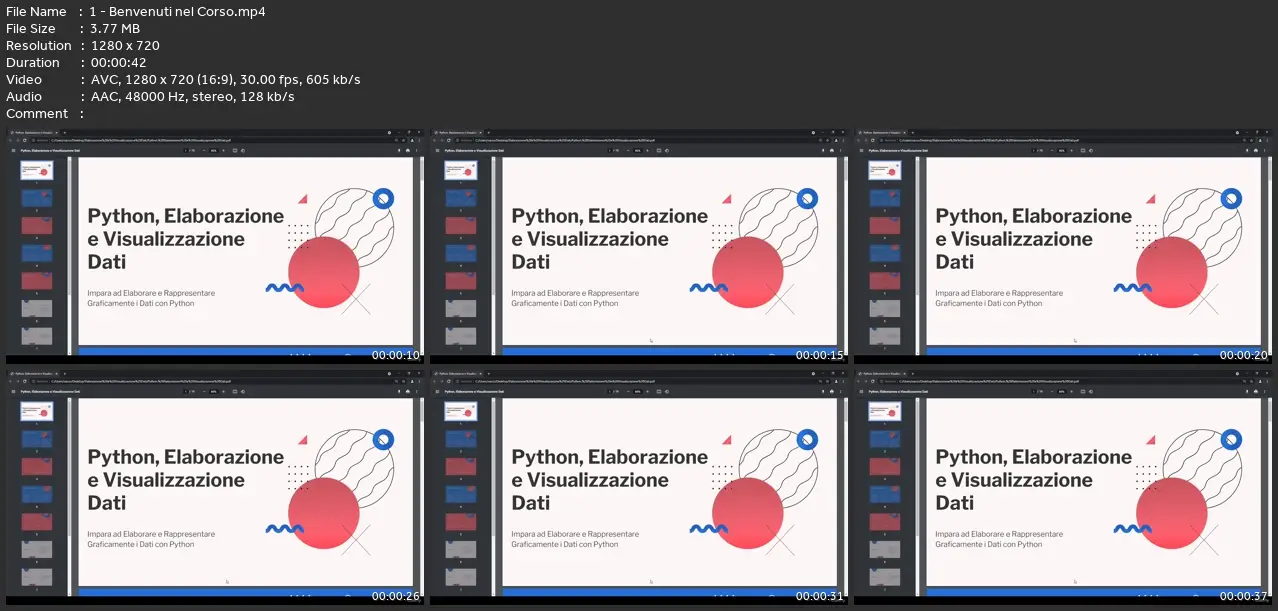Select the page 2 blue thumbnail in the 00:00:10 frame

[37, 198]
